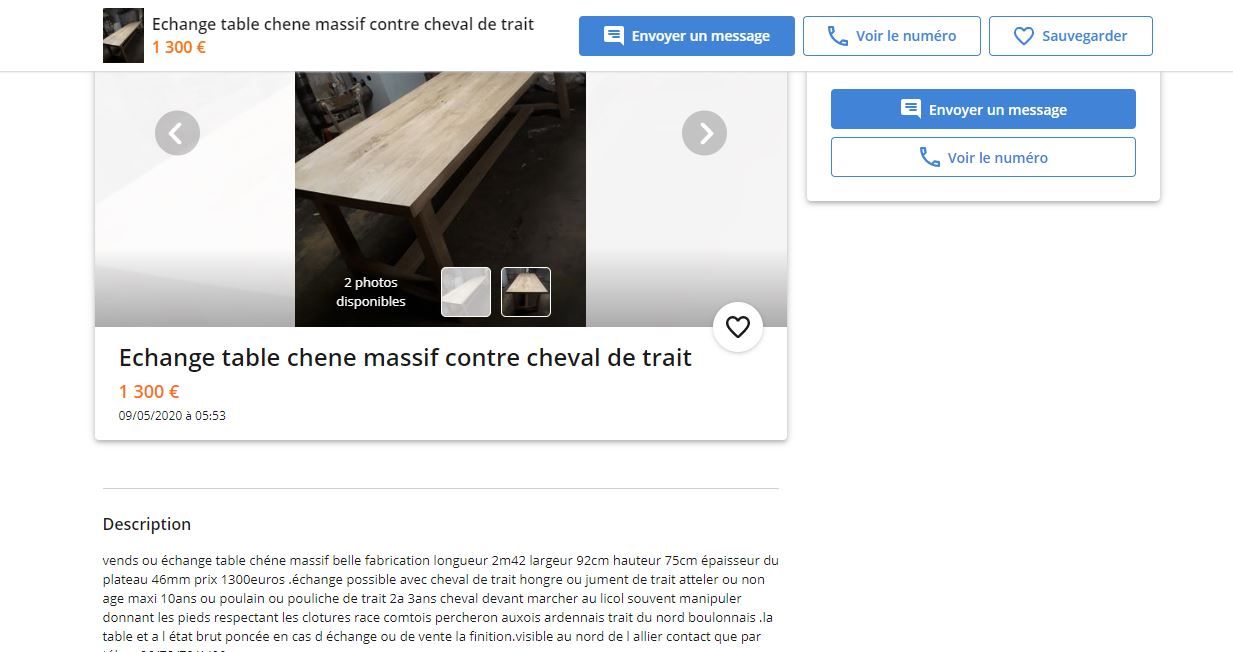Click header Envoyer un message button
Viewport: 1233px width, 652px height.
pos(687,36)
